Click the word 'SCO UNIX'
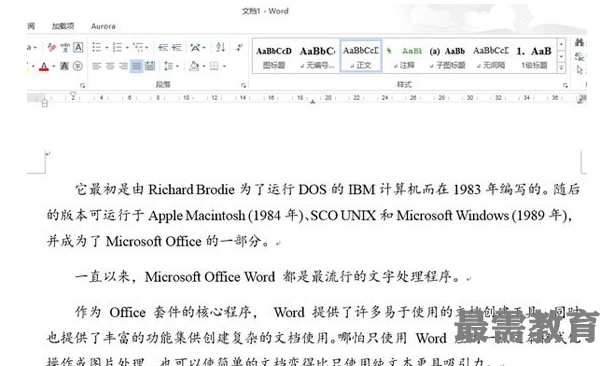This screenshot has height=366, width=606. [x=343, y=215]
